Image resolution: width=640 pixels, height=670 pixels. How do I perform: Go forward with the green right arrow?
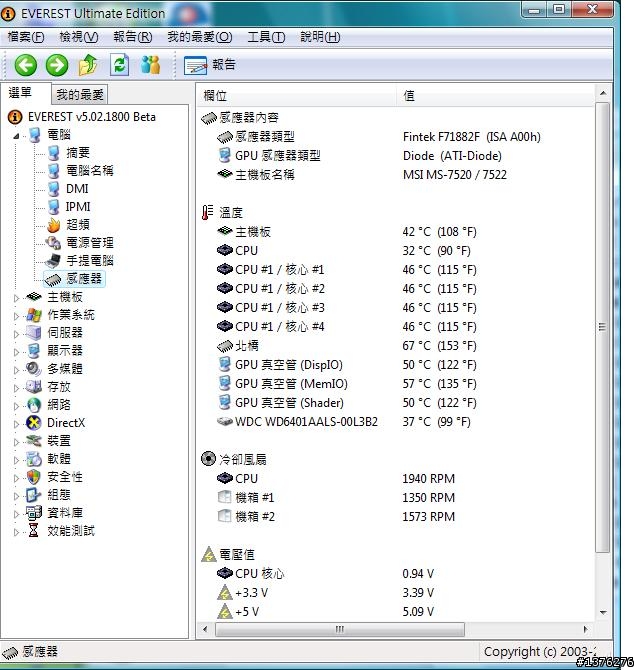57,65
